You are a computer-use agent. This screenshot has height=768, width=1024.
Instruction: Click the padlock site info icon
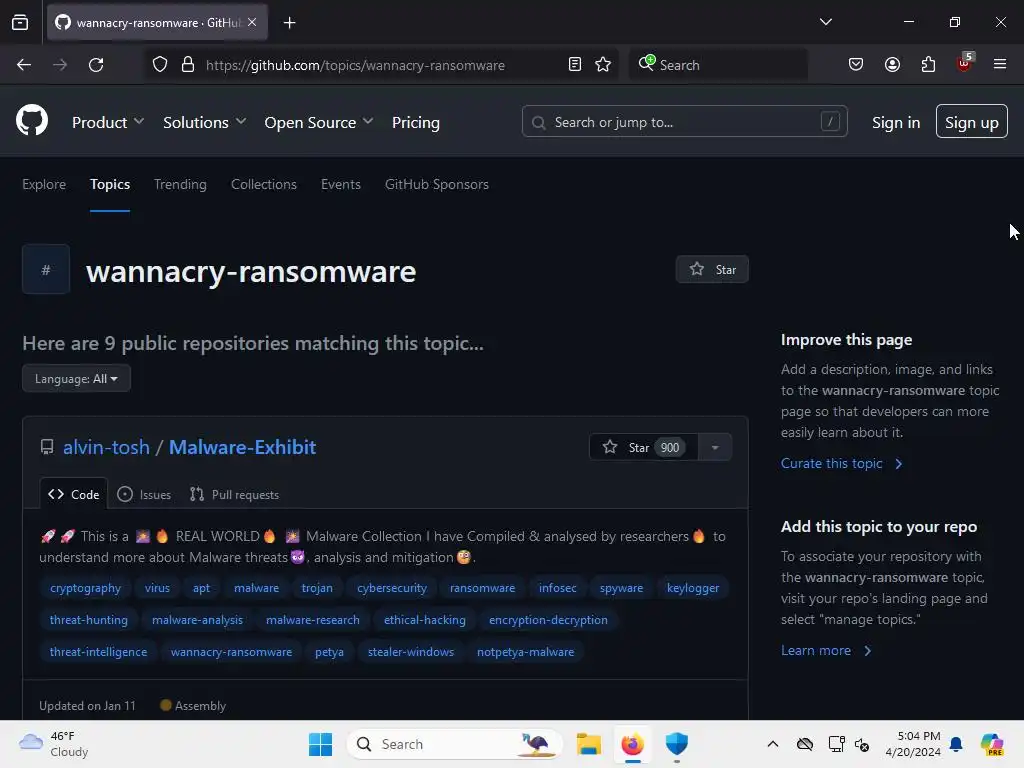[x=188, y=65]
